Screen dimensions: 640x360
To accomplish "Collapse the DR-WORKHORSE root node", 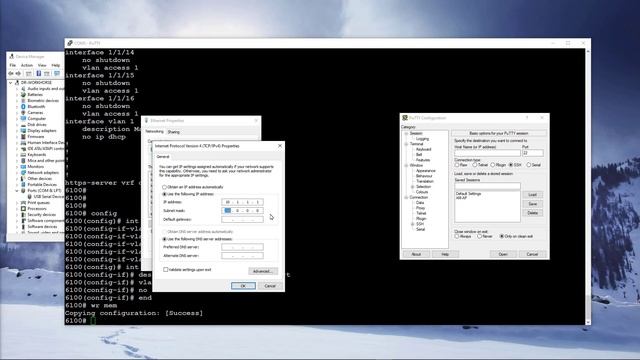I will point(11,82).
